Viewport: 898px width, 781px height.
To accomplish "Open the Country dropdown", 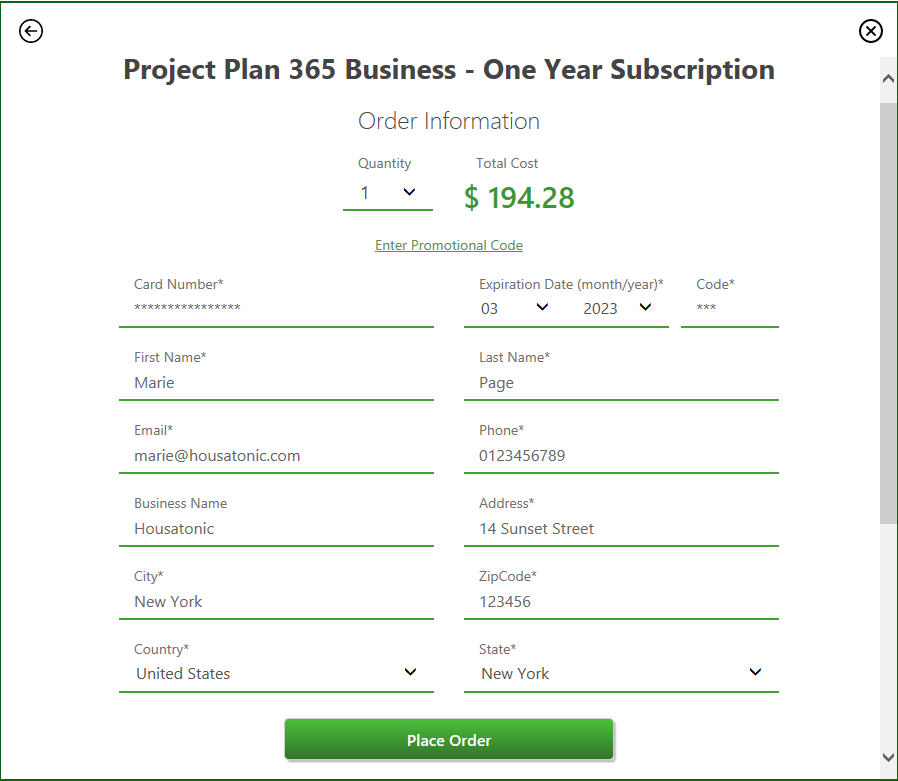I will 276,673.
